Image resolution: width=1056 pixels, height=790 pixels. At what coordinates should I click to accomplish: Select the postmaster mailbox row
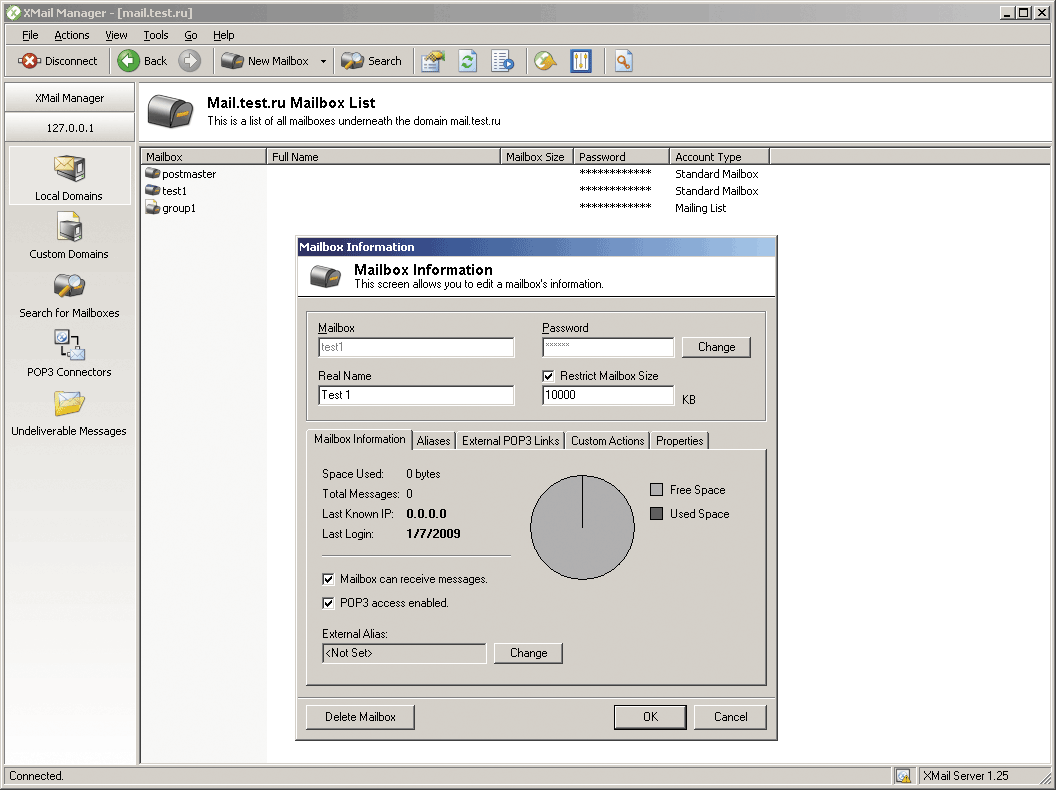(x=451, y=174)
